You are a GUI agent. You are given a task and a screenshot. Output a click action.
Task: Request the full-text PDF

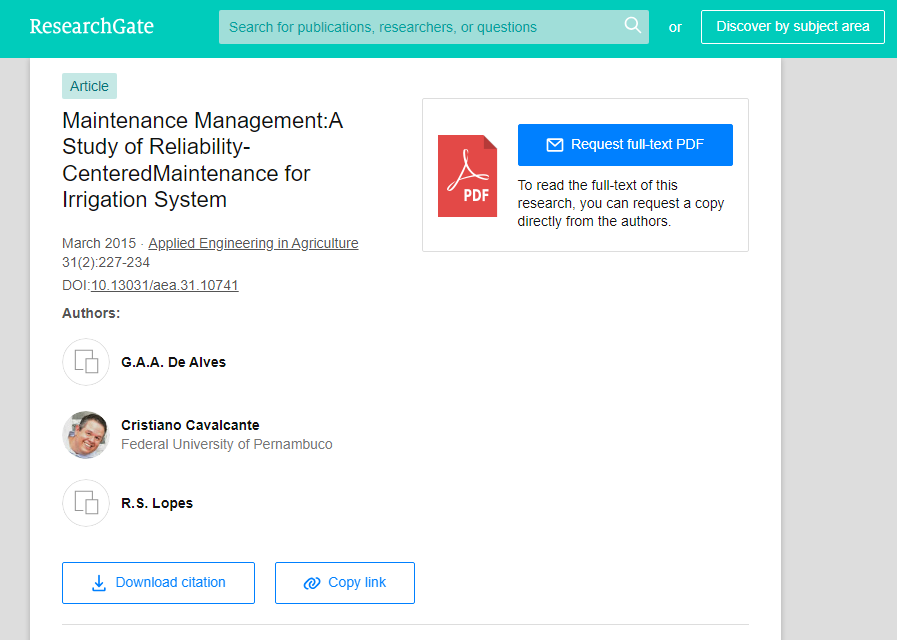[625, 145]
